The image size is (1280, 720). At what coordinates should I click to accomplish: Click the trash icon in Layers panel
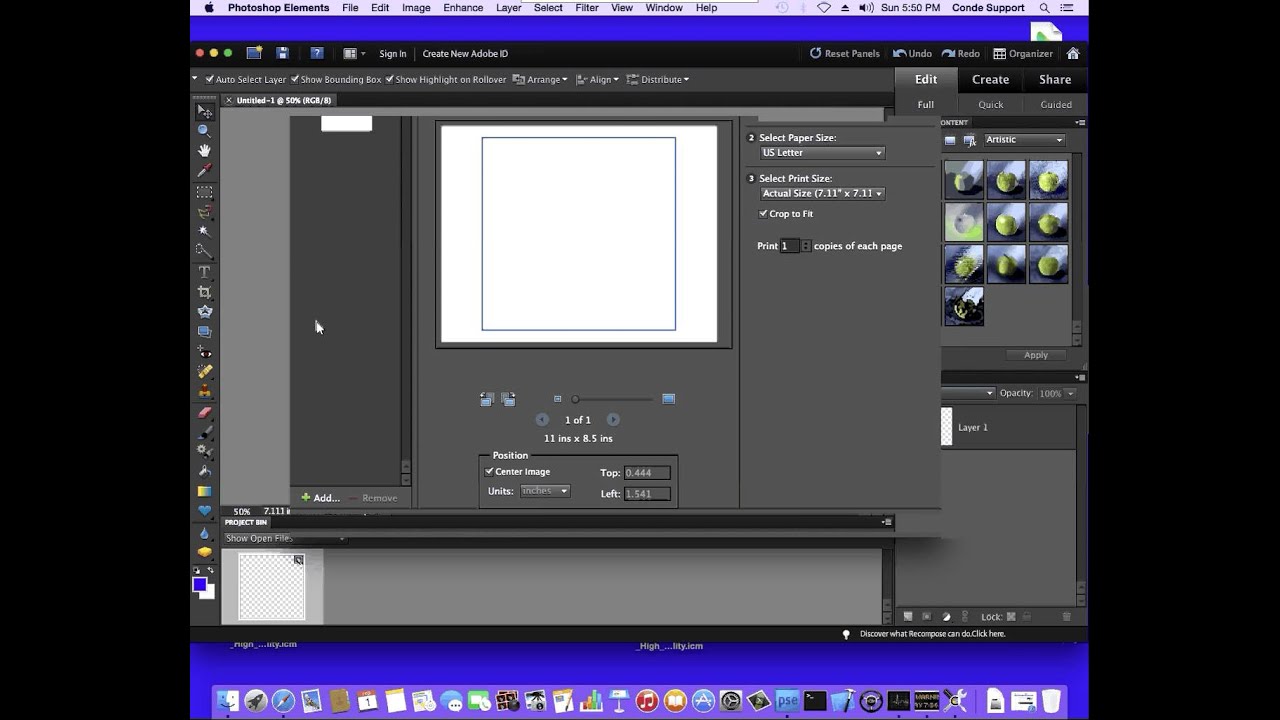click(1066, 617)
